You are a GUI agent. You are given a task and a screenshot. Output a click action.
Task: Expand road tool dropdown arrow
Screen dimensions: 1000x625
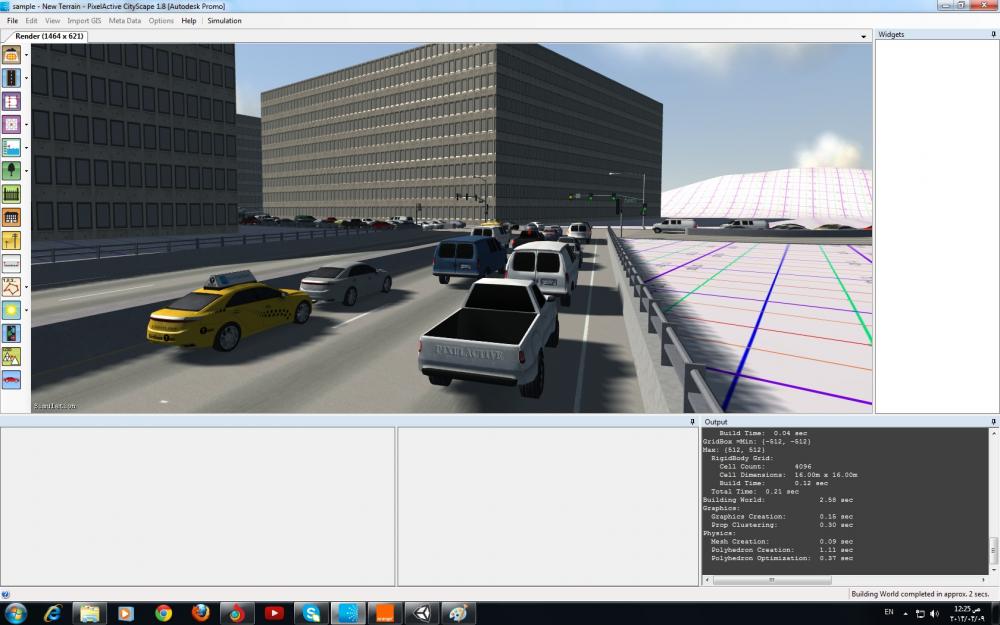pyautogui.click(x=26, y=78)
